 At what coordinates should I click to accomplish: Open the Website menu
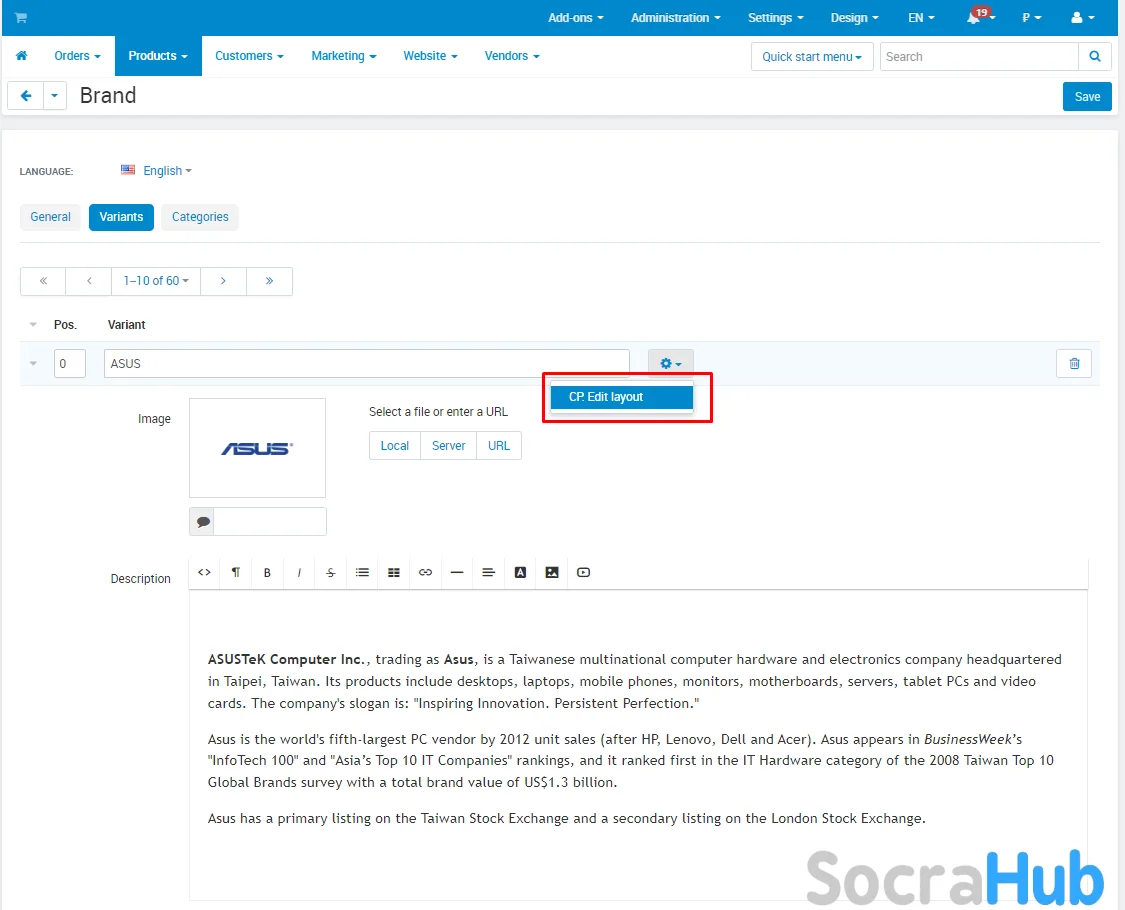click(430, 56)
